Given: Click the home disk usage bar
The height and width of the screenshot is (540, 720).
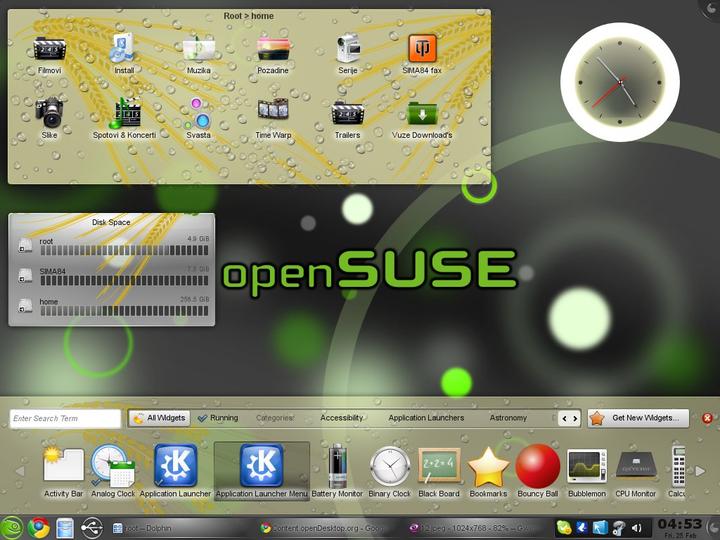Looking at the screenshot, I should pos(124,311).
